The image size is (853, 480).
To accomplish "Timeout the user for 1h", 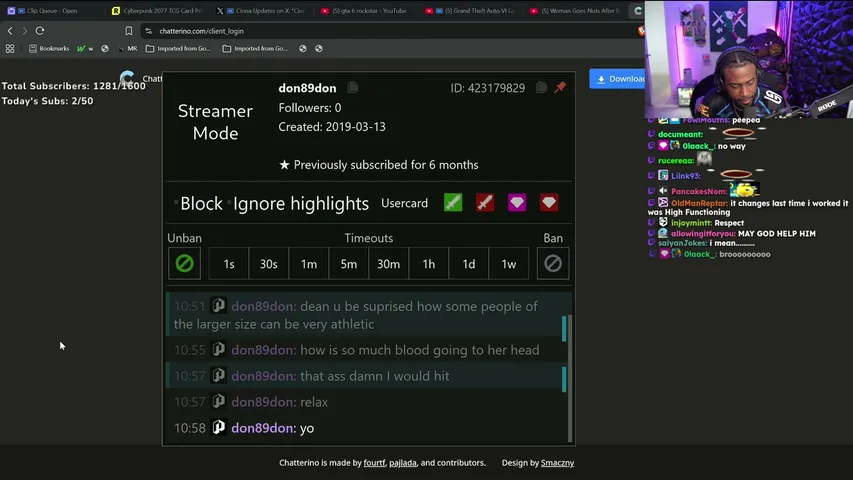I will [429, 263].
